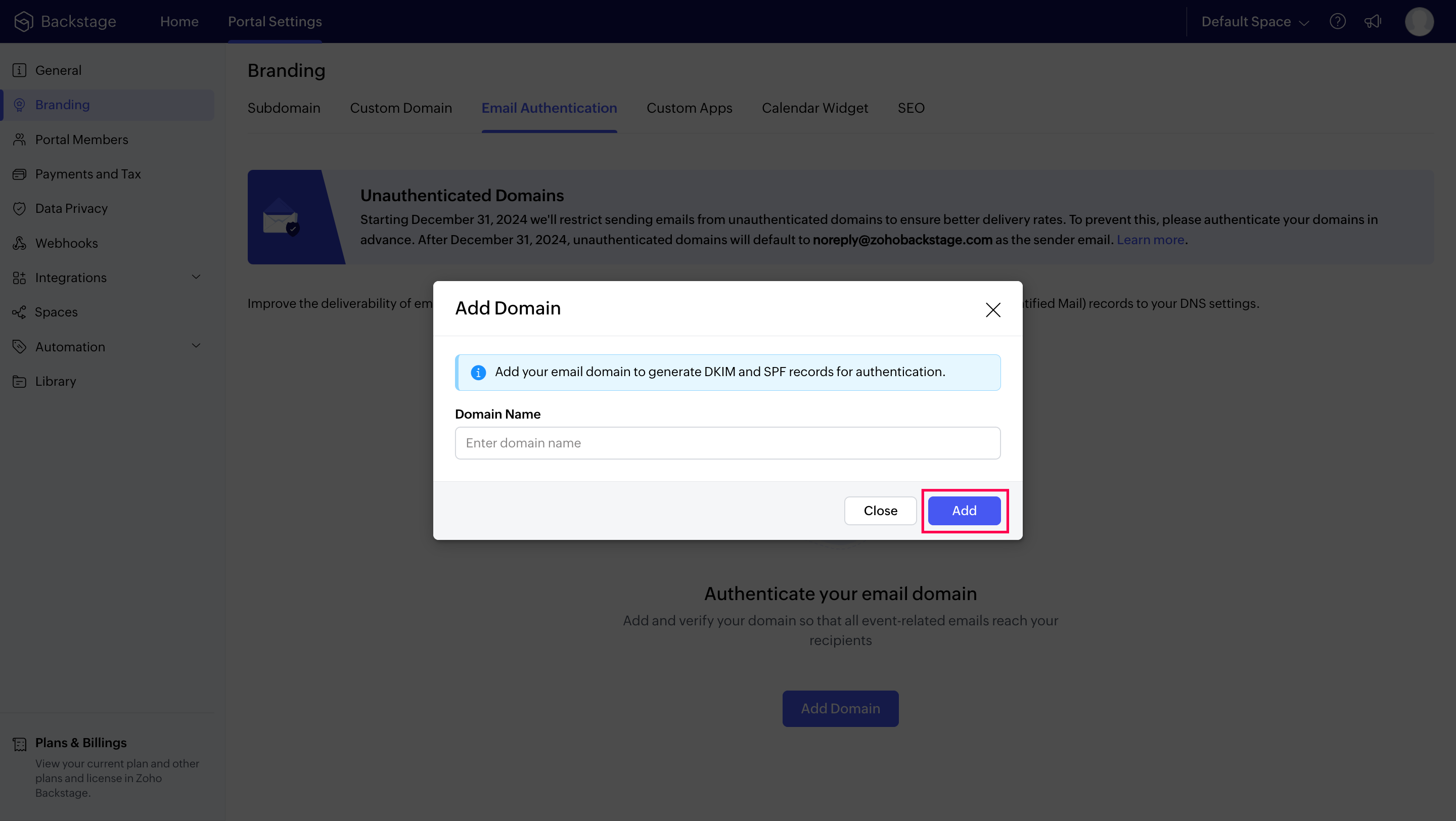Open the Default Space dropdown
The height and width of the screenshot is (821, 1456).
point(1255,21)
